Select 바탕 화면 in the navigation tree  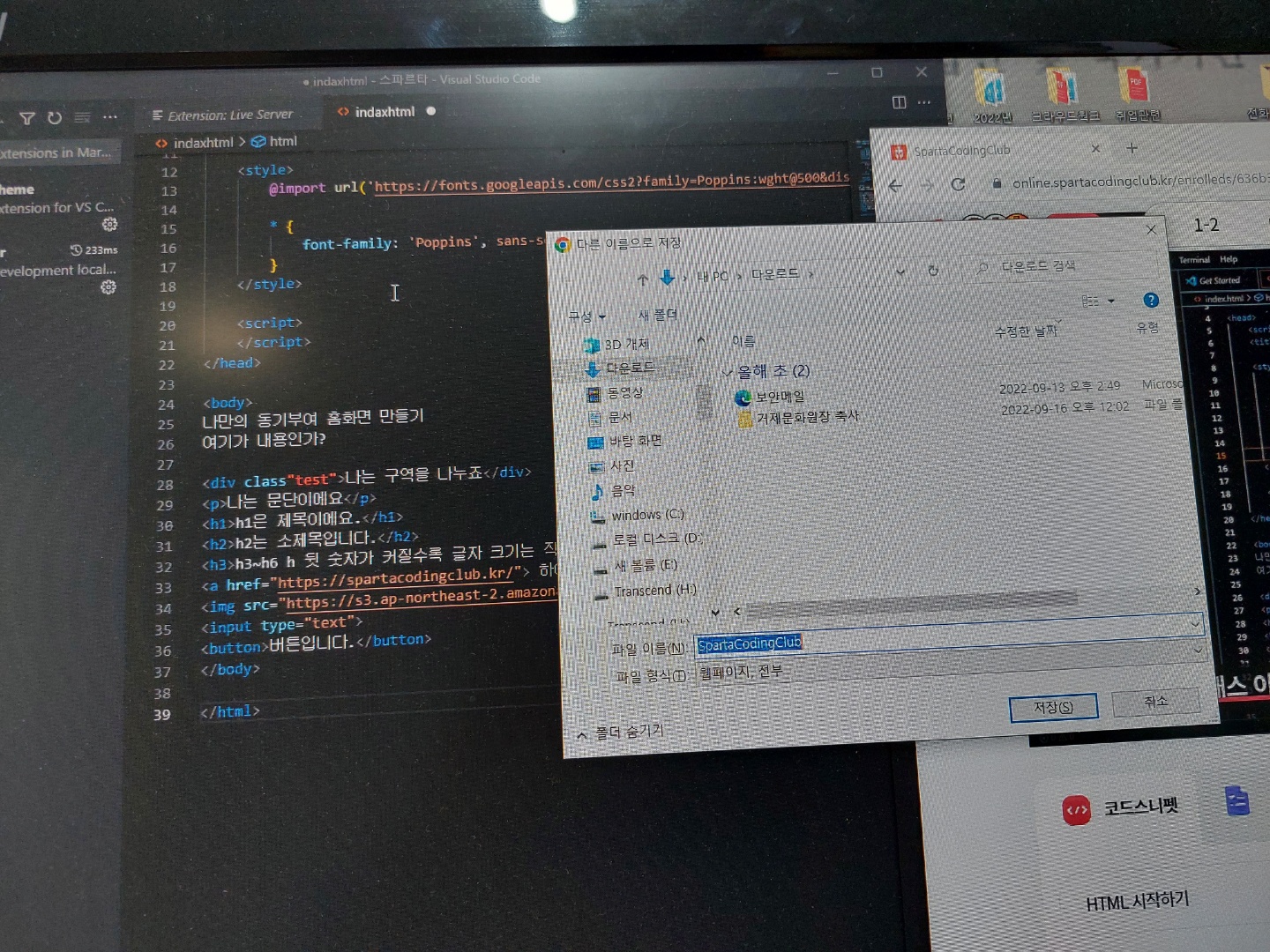tap(625, 441)
